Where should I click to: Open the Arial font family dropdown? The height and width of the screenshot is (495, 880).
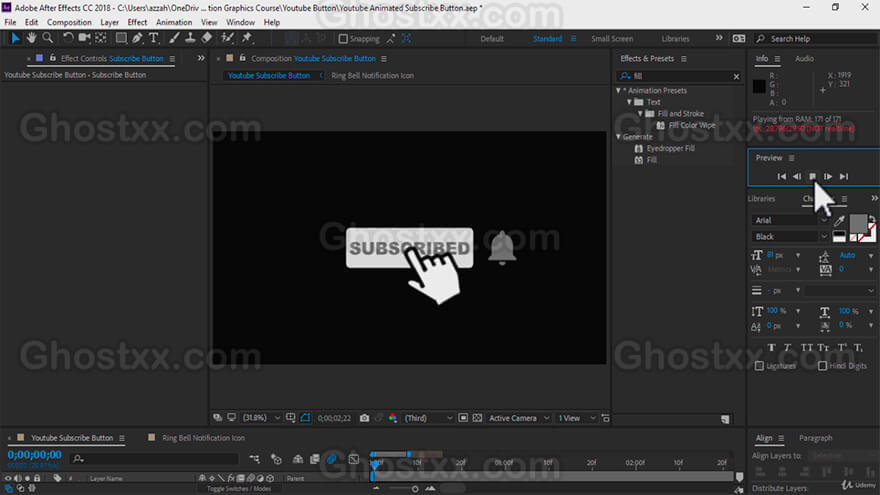(x=790, y=221)
